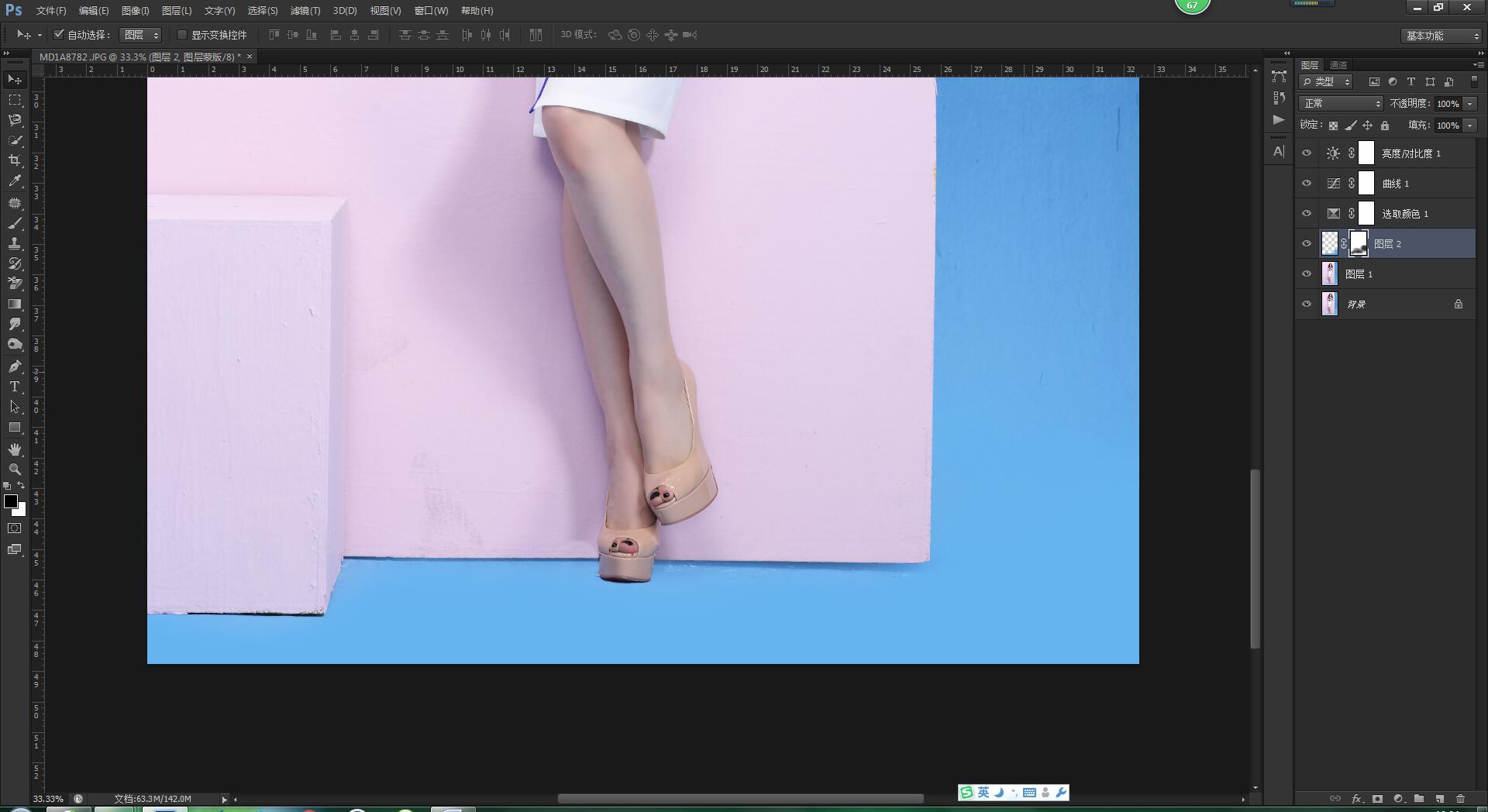Toggle layer filtering switch
Screen dimensions: 1488x812
click(x=1474, y=81)
